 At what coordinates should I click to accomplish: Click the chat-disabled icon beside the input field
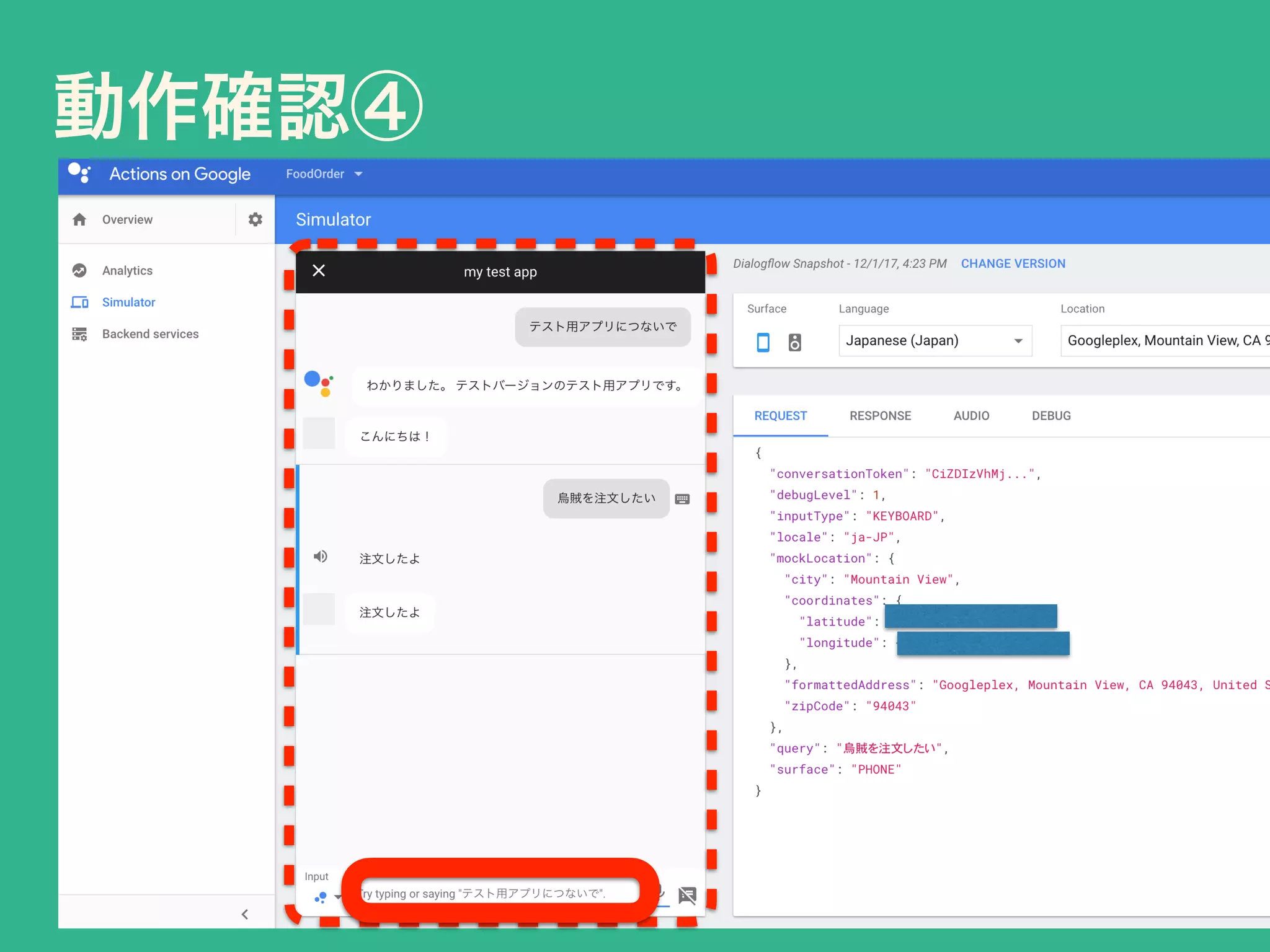tap(687, 895)
